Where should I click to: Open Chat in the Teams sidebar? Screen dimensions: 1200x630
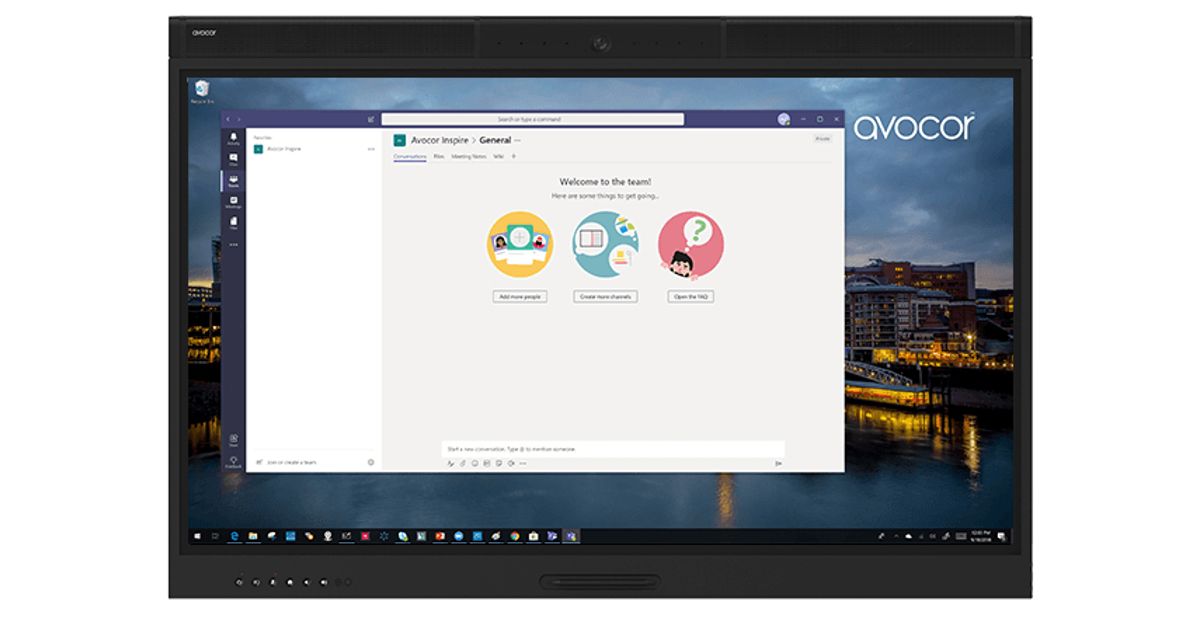coord(233,159)
